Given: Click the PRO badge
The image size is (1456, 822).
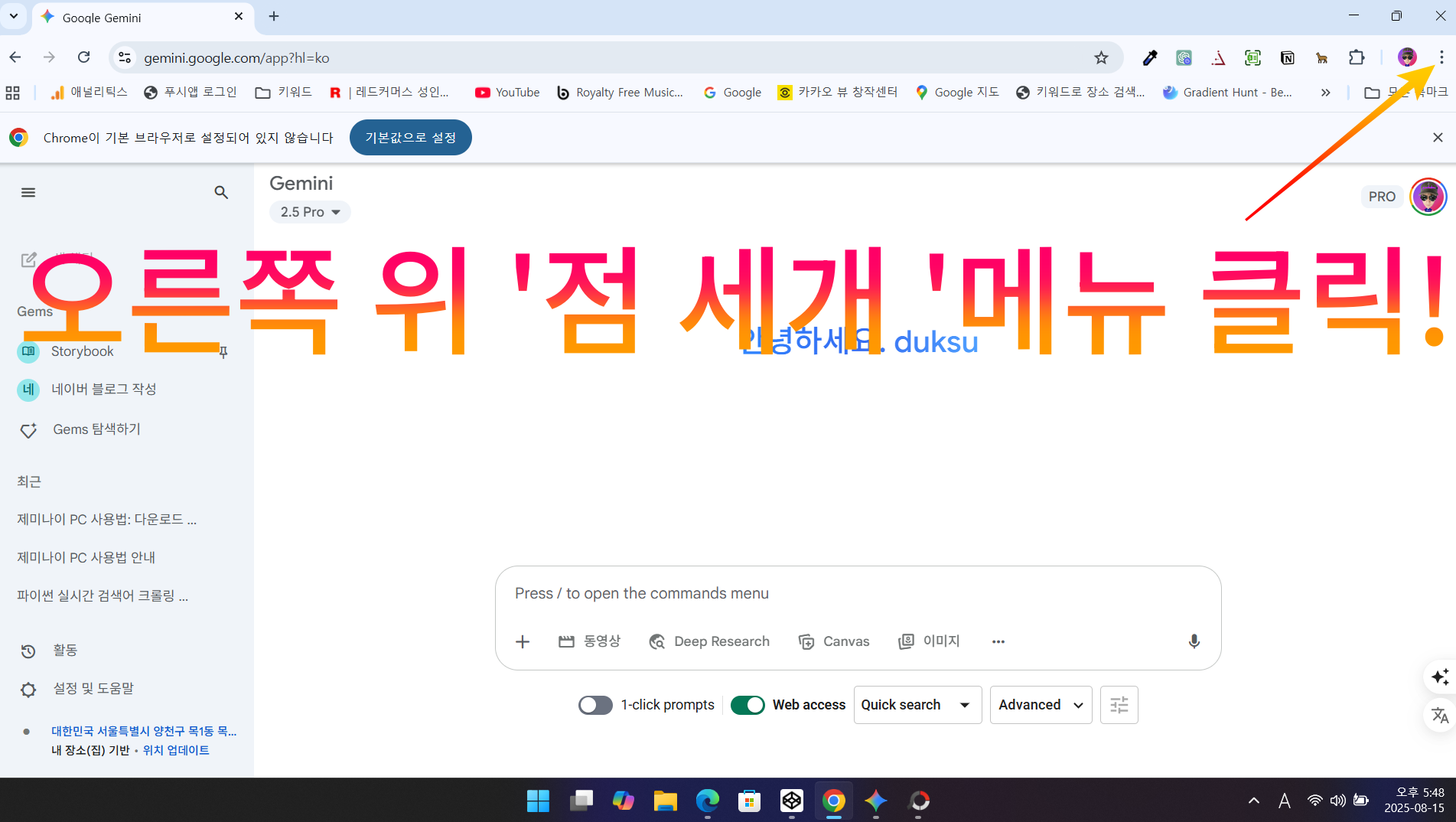Looking at the screenshot, I should coord(1382,197).
